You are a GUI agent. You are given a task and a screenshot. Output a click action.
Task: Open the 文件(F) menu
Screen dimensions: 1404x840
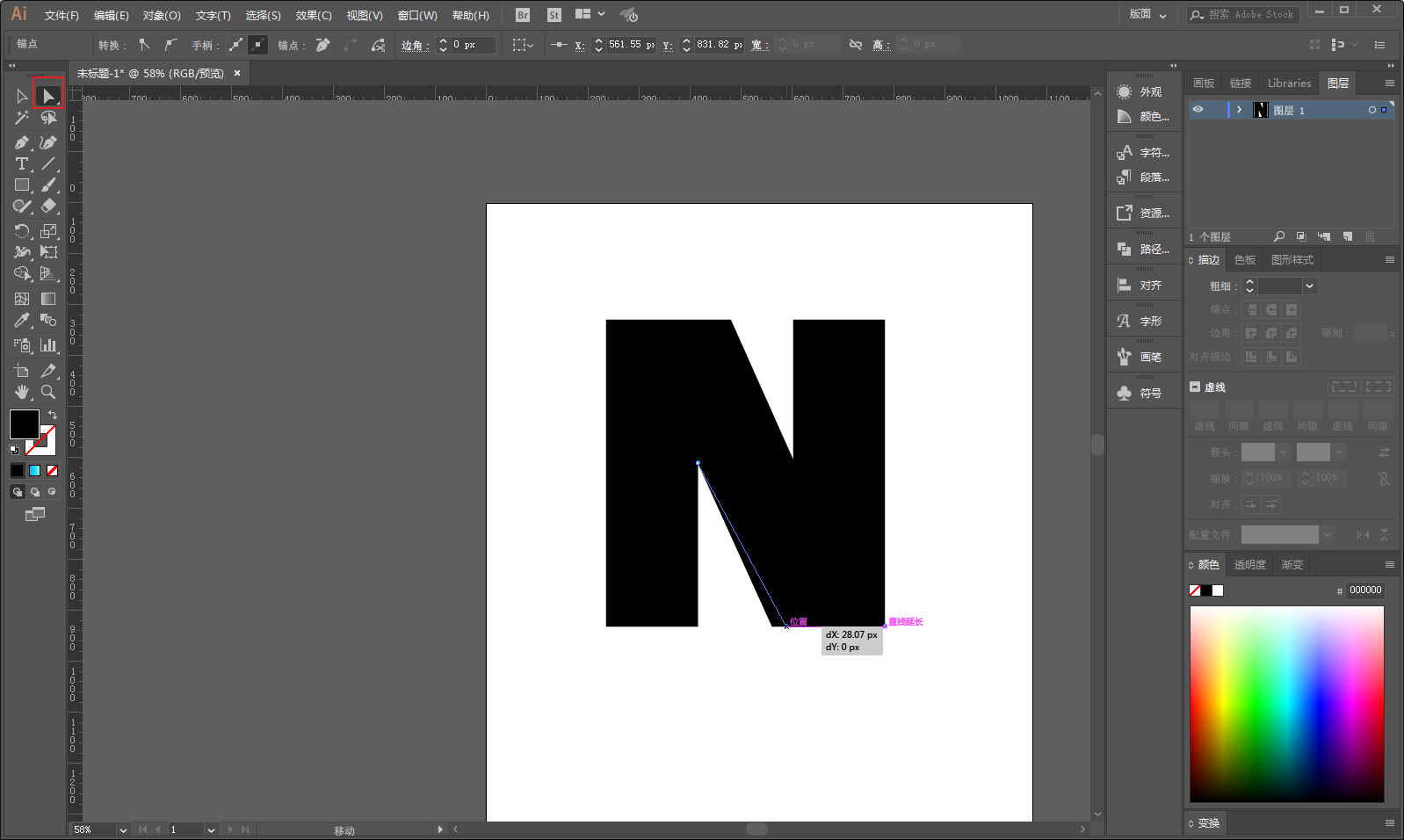coord(62,16)
